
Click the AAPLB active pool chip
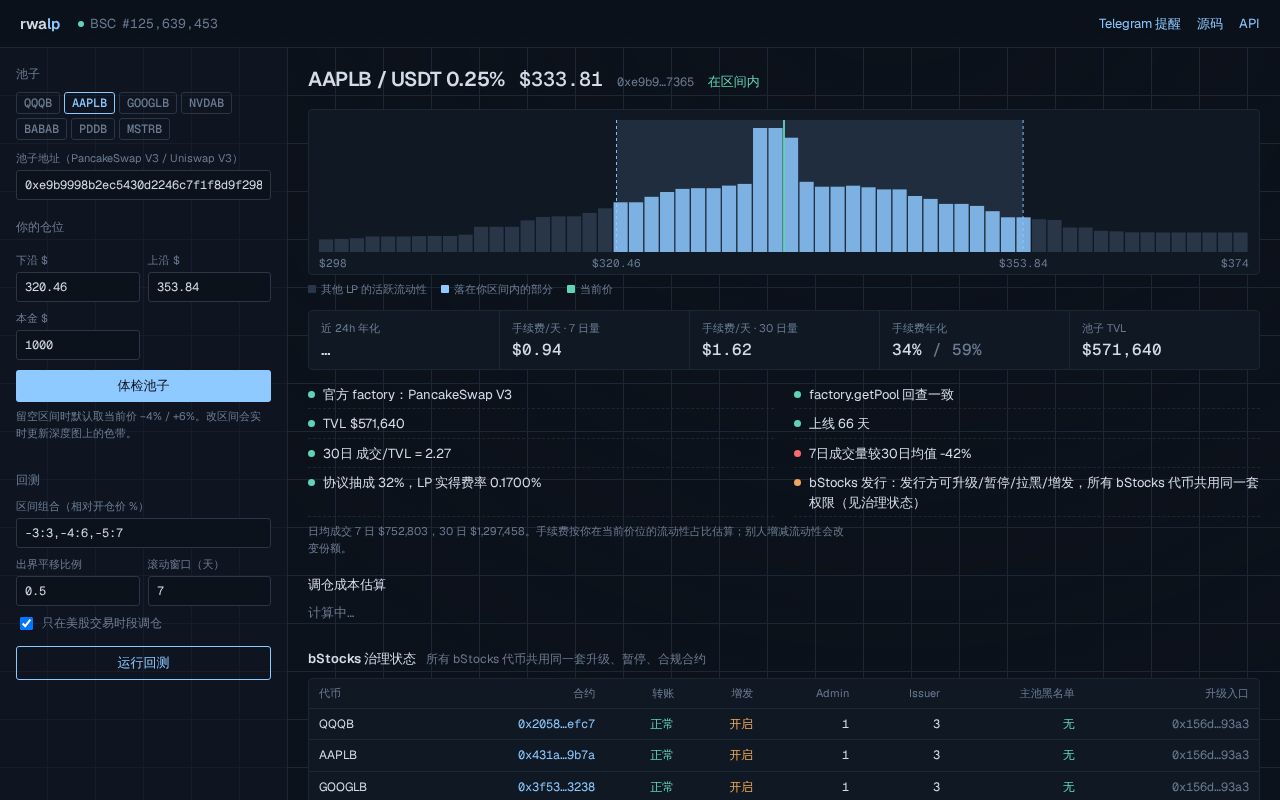pyautogui.click(x=89, y=103)
